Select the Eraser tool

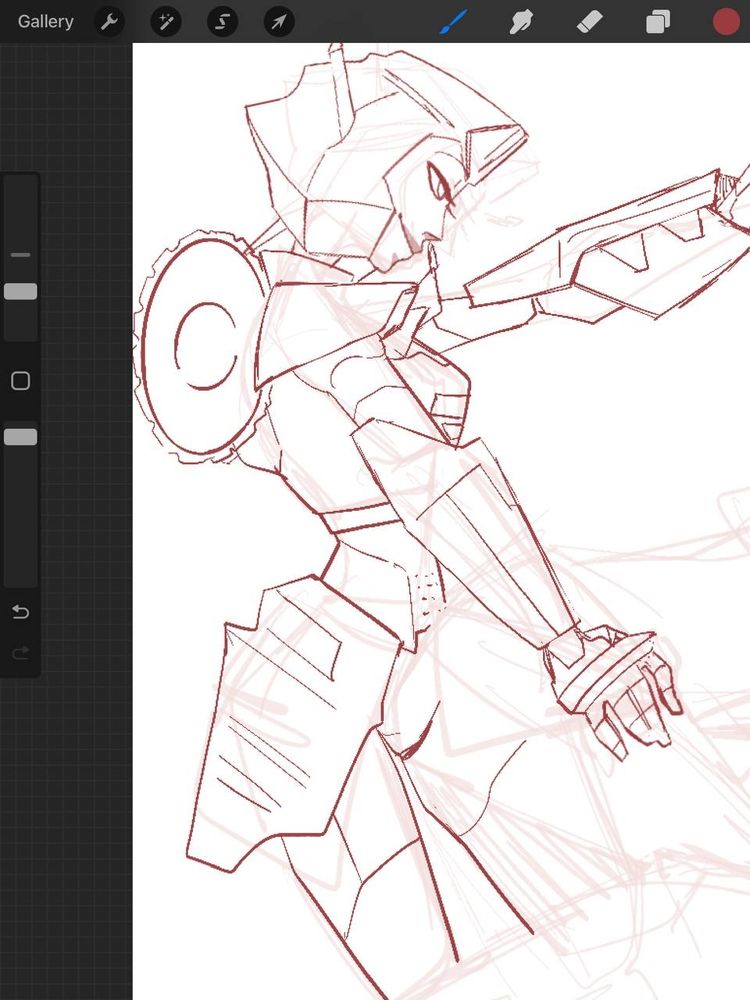click(589, 22)
